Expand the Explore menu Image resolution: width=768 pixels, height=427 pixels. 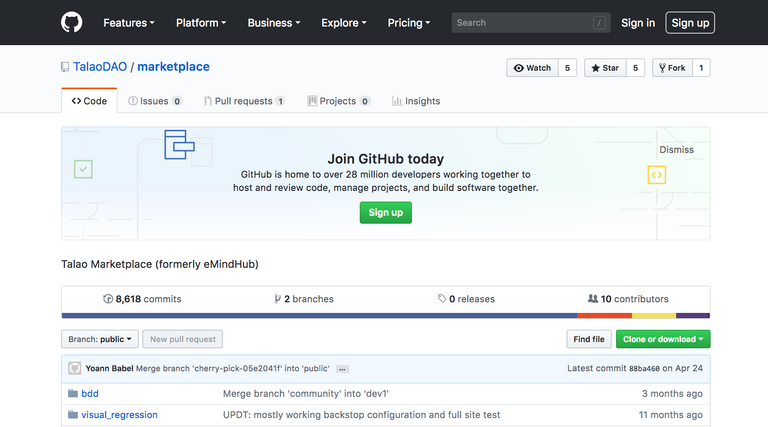pyautogui.click(x=344, y=23)
